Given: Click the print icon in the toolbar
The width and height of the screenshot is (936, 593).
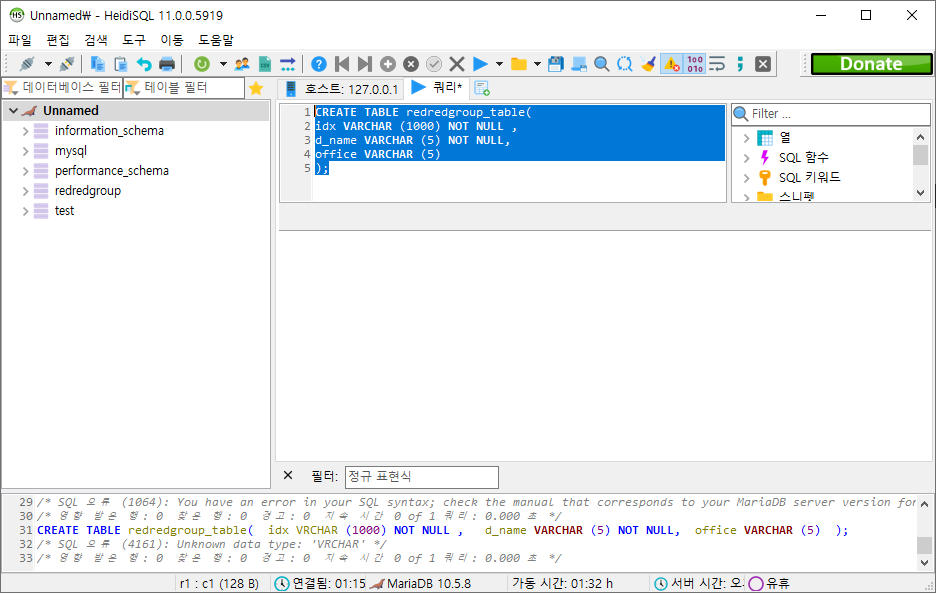Looking at the screenshot, I should click(x=167, y=64).
